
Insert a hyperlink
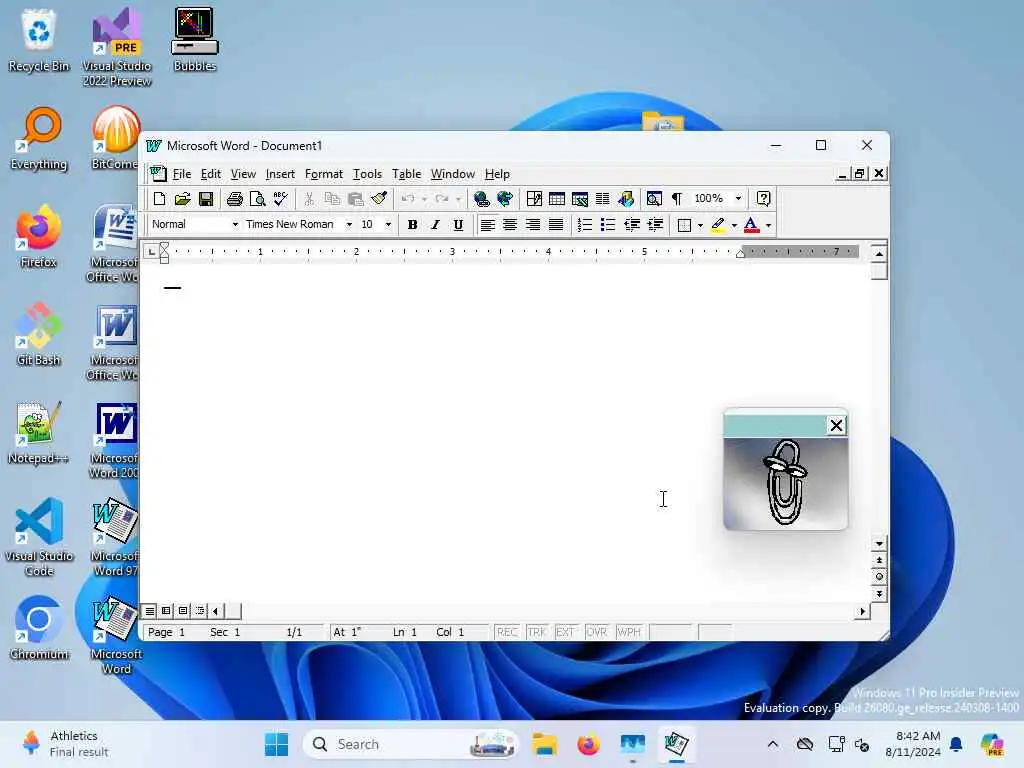pyautogui.click(x=482, y=199)
